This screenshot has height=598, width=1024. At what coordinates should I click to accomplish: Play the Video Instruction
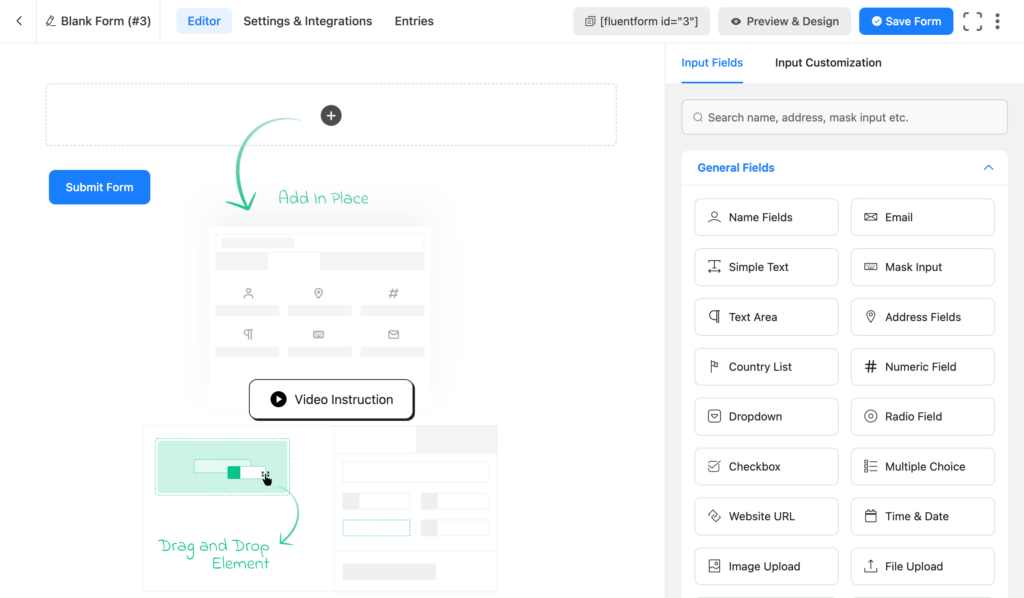coord(331,400)
